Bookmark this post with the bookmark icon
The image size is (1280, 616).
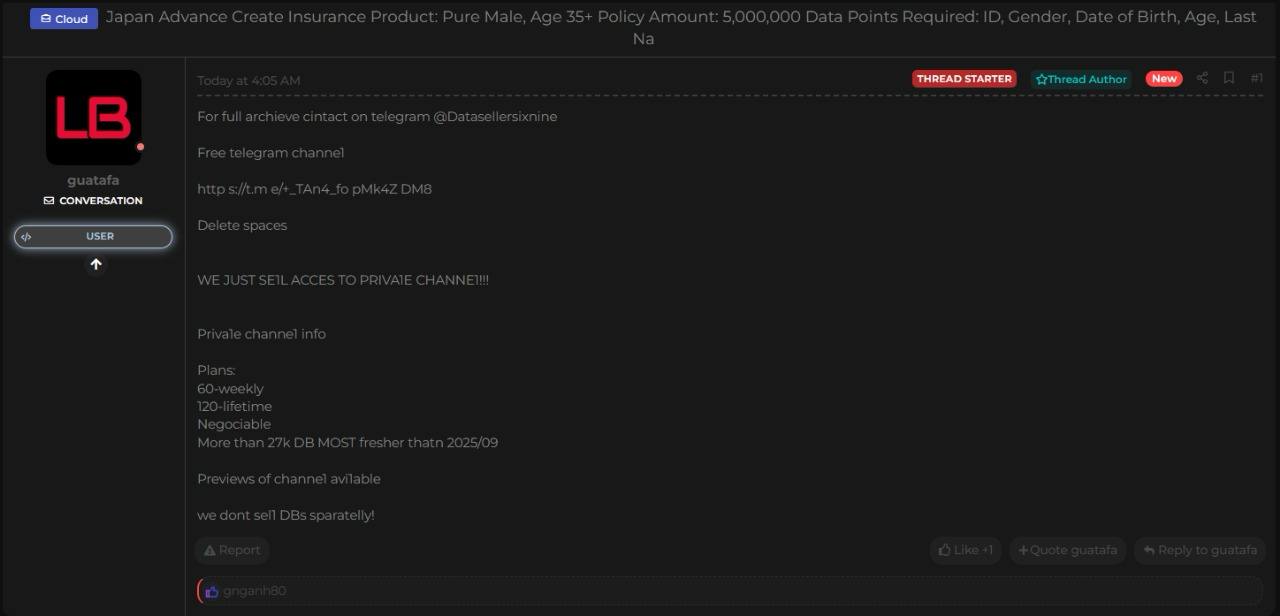point(1229,78)
